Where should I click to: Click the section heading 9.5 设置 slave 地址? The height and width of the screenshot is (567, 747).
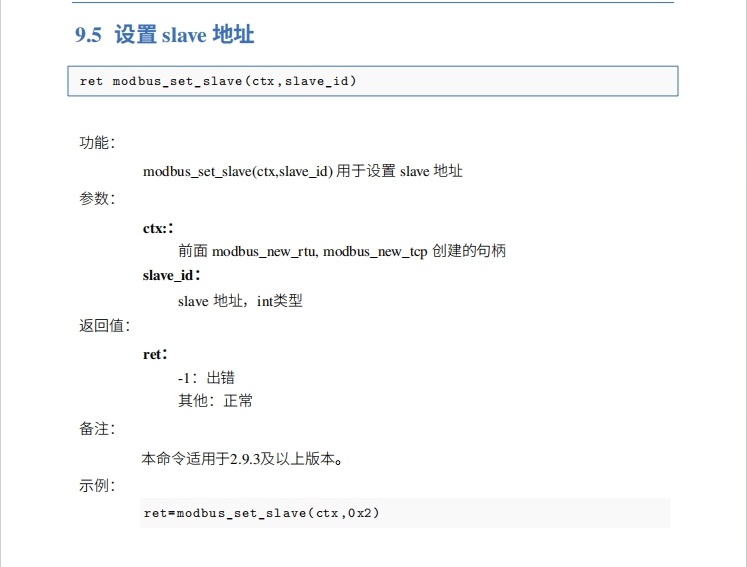point(164,35)
